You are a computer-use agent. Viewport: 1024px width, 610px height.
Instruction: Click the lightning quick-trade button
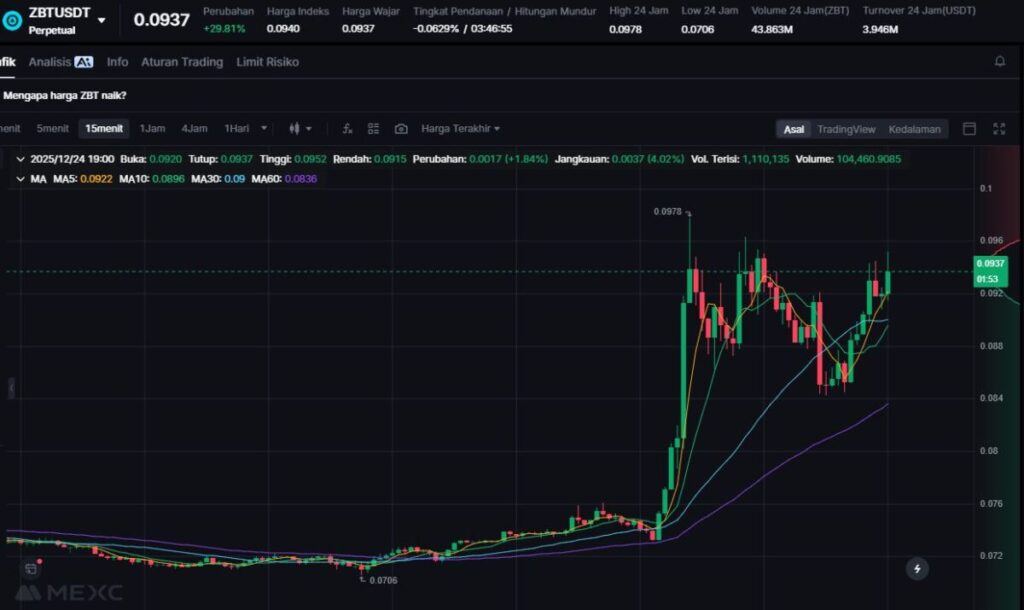917,569
